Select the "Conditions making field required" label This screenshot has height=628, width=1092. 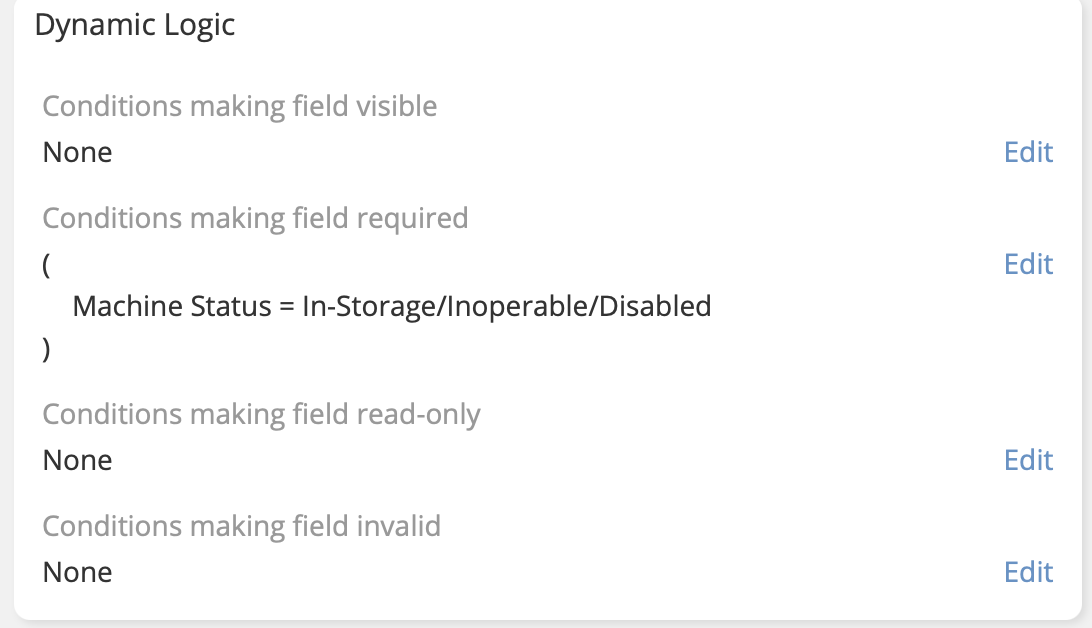pos(255,219)
